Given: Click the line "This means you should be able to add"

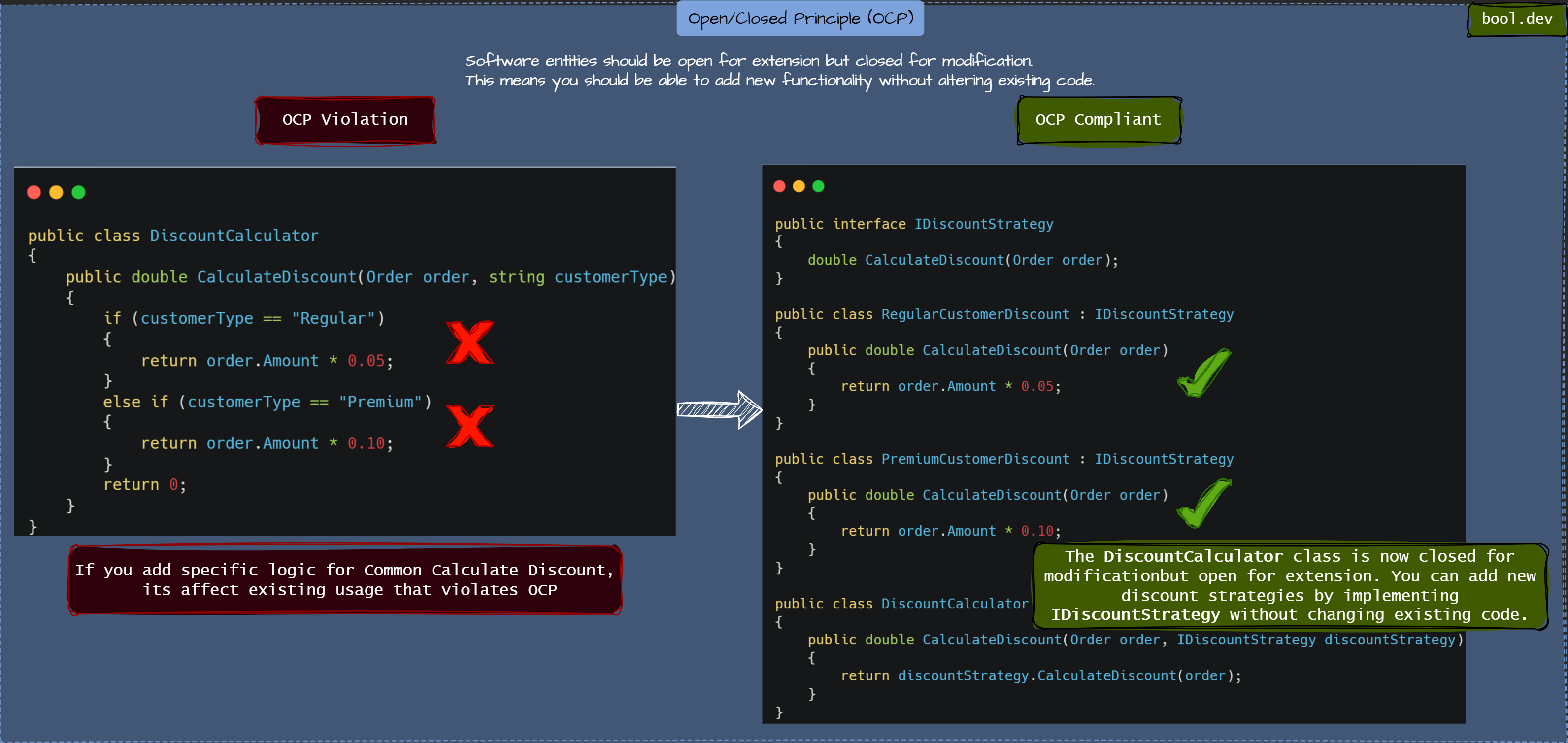Looking at the screenshot, I should tap(780, 80).
